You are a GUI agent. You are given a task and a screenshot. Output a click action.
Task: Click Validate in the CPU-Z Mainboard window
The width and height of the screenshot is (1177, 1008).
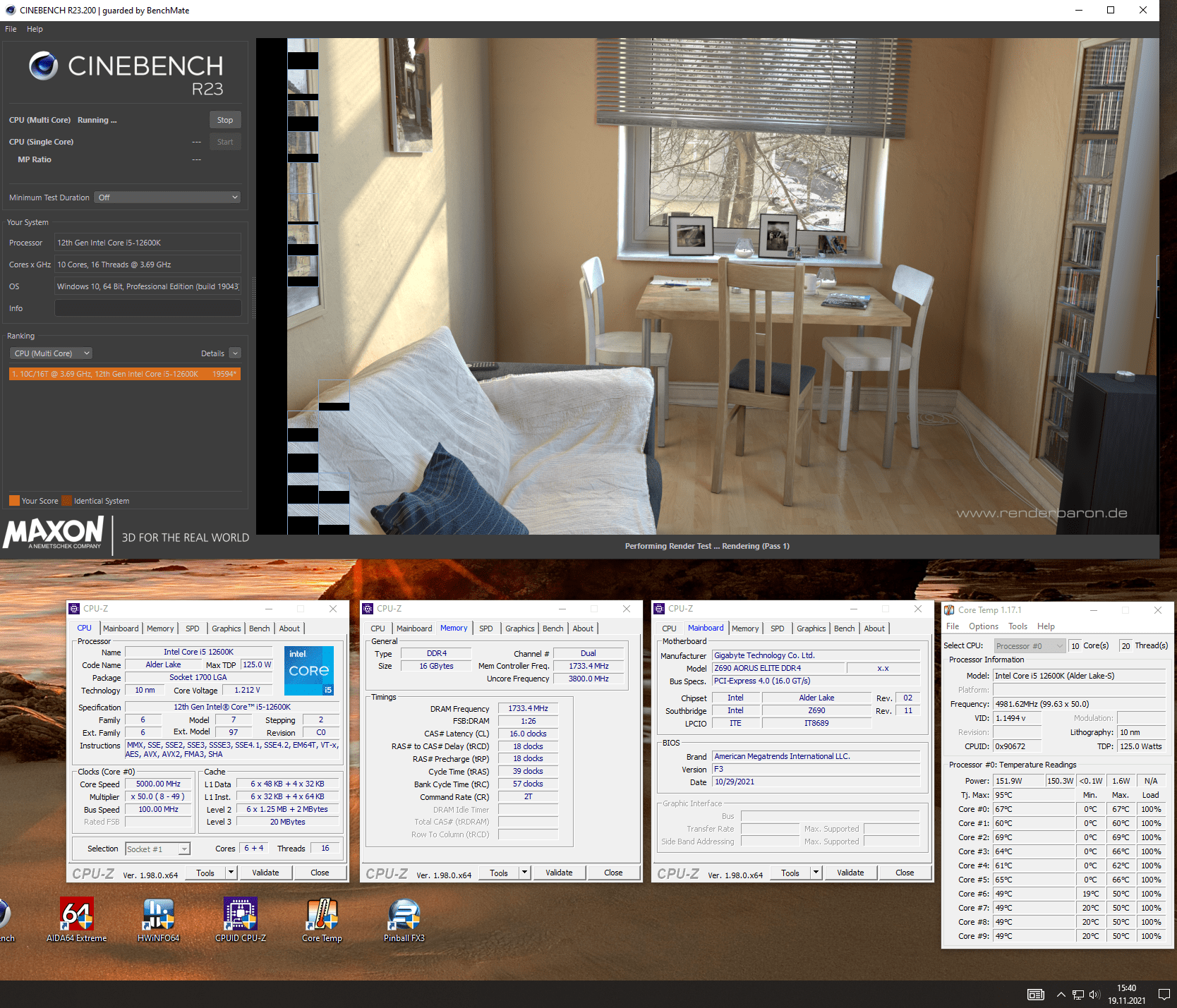coord(850,873)
